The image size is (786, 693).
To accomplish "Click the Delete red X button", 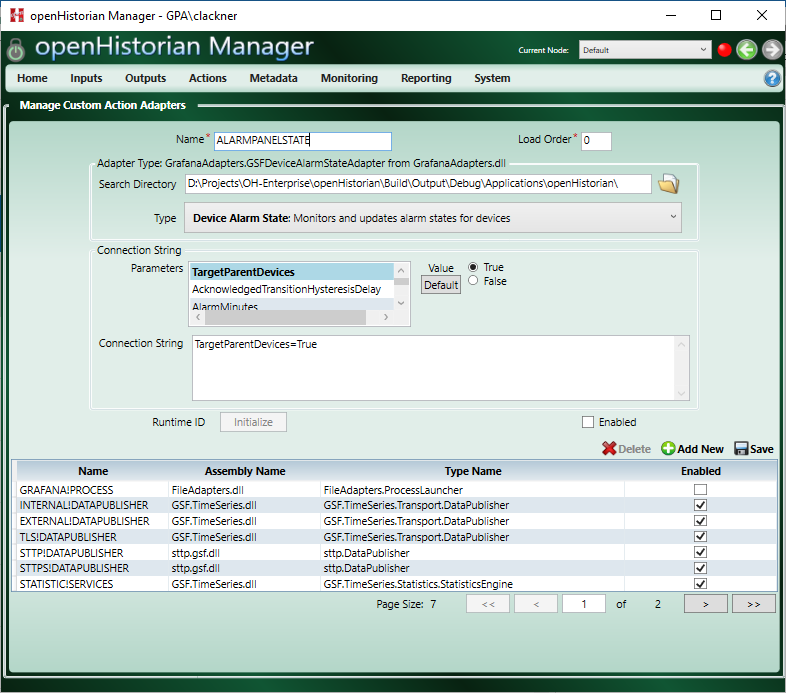I will pyautogui.click(x=626, y=449).
